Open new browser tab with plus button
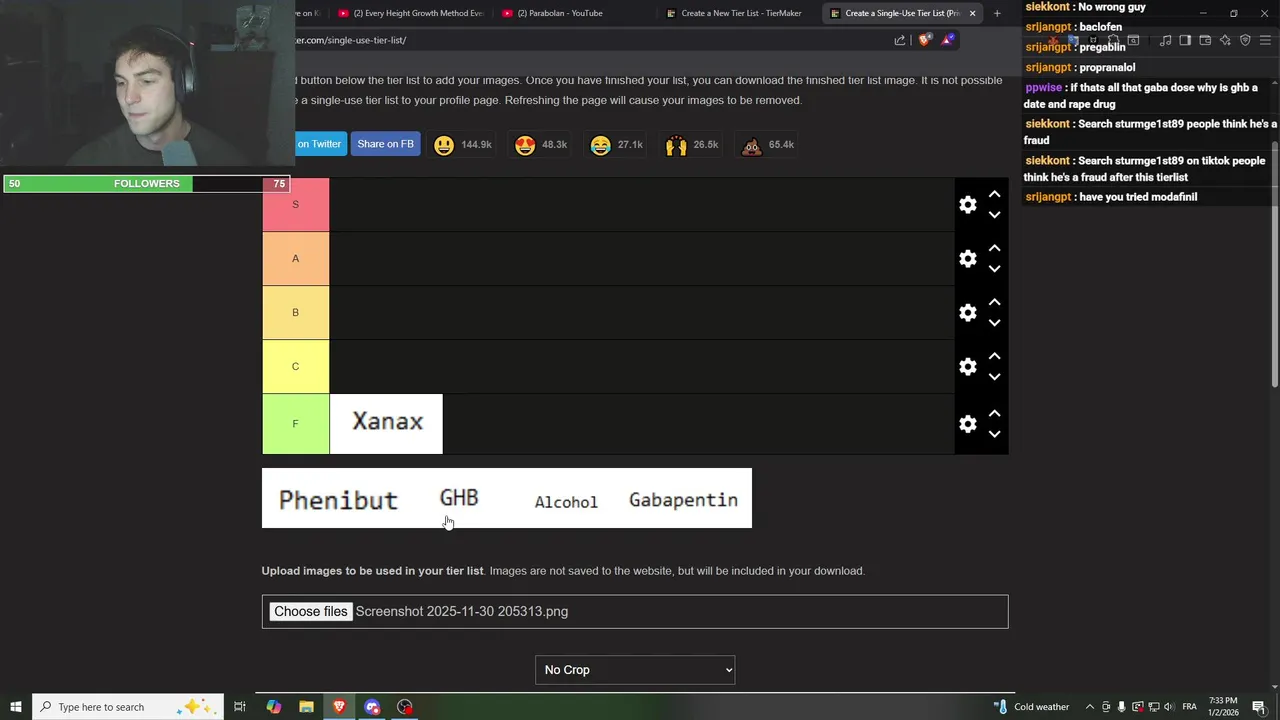This screenshot has width=1280, height=720. pos(997,13)
